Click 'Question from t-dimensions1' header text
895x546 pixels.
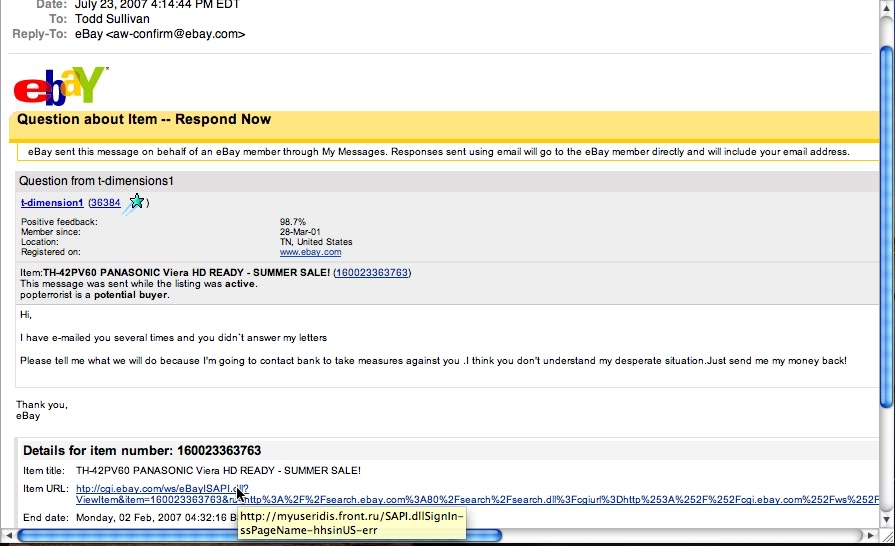96,181
